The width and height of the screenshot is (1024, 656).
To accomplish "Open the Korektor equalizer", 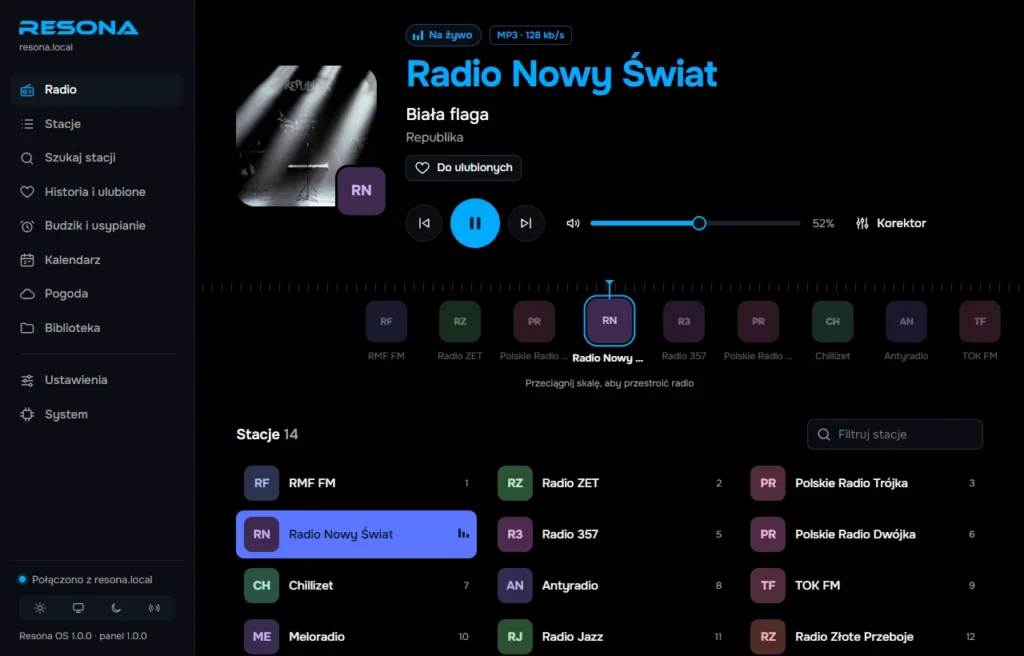I will tap(891, 223).
